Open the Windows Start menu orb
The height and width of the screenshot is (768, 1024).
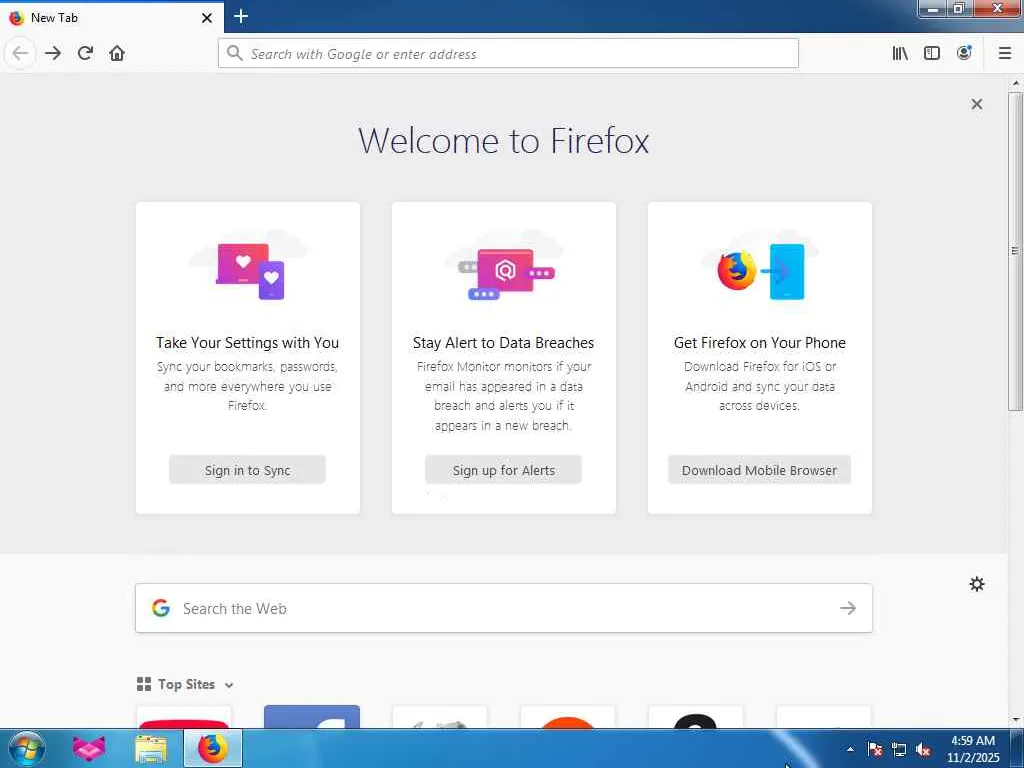[27, 748]
